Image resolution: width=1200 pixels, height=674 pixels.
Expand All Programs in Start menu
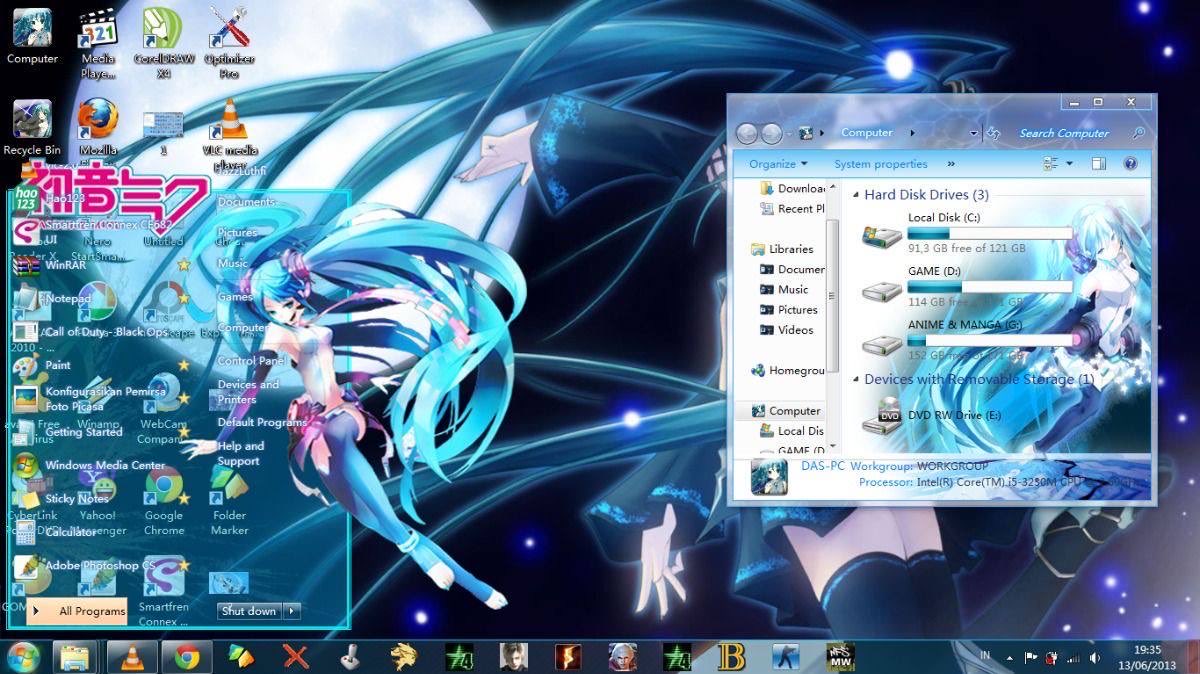(x=77, y=611)
